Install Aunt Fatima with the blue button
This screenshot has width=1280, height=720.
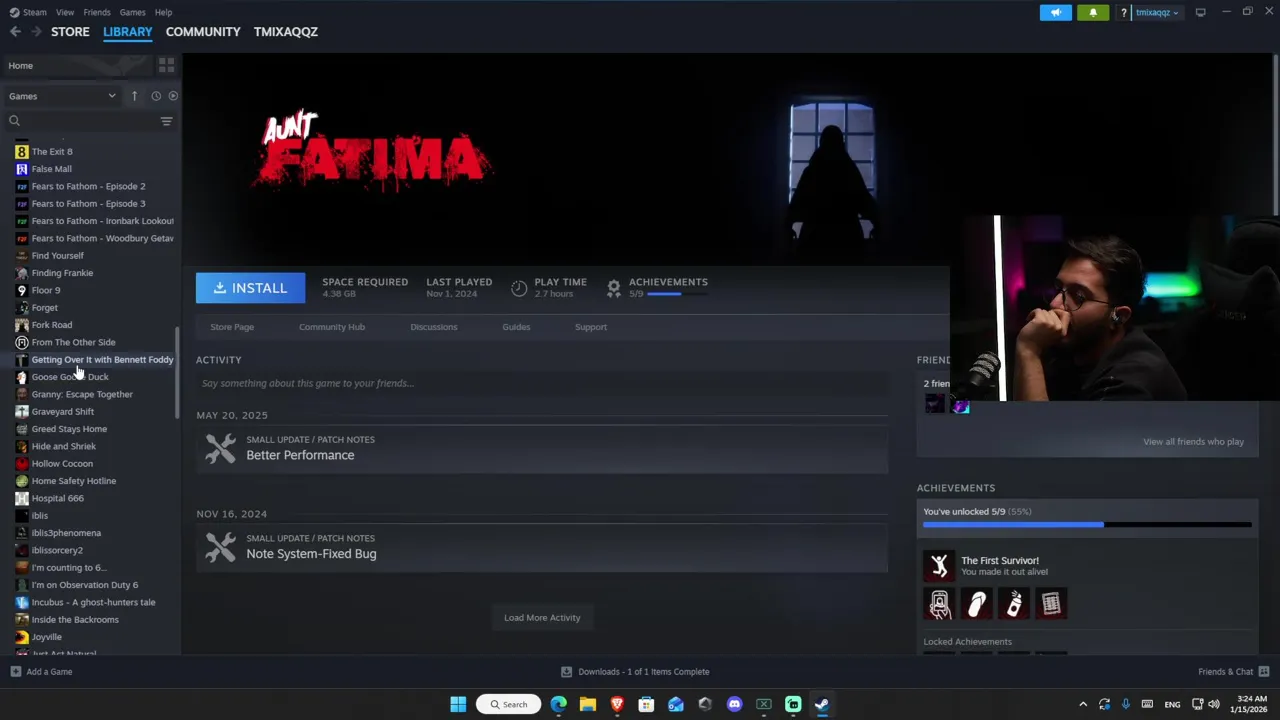click(250, 288)
